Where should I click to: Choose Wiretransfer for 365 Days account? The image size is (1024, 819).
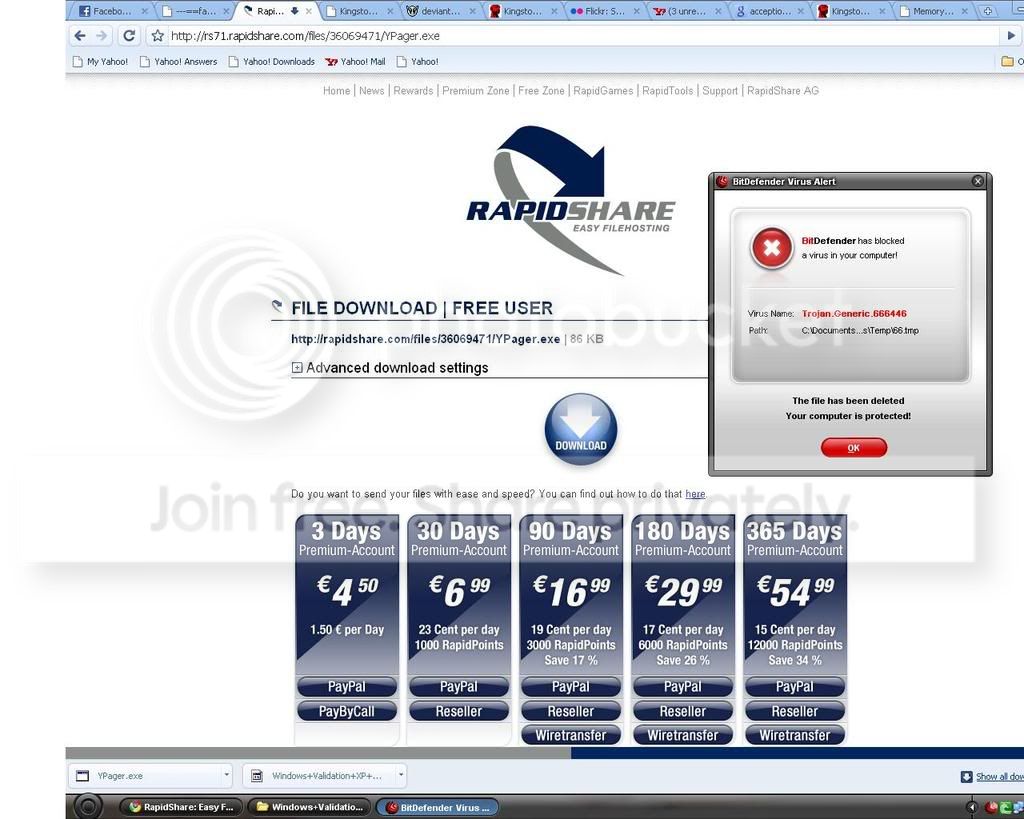[795, 735]
